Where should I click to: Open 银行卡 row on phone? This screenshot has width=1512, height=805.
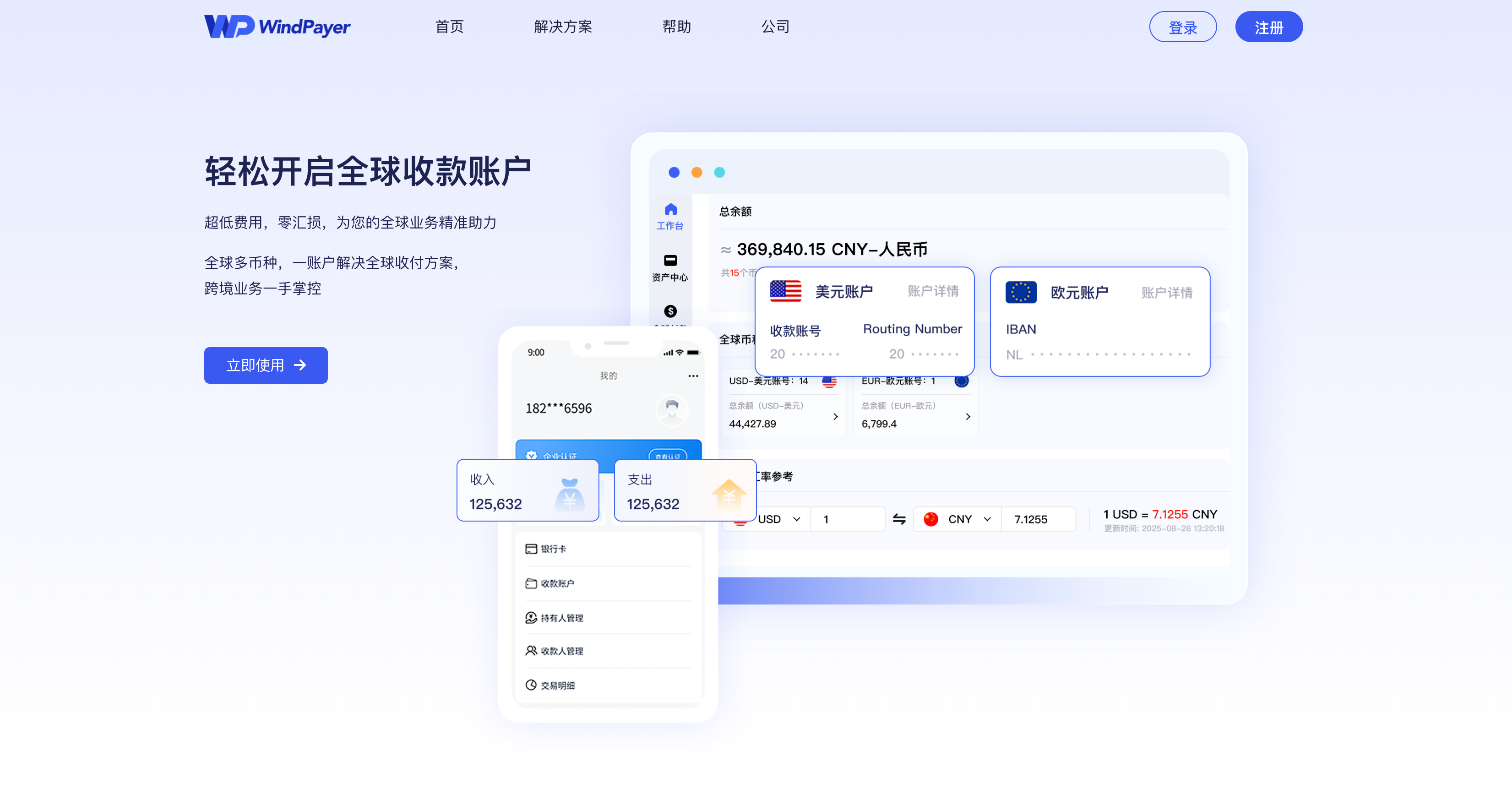[608, 549]
